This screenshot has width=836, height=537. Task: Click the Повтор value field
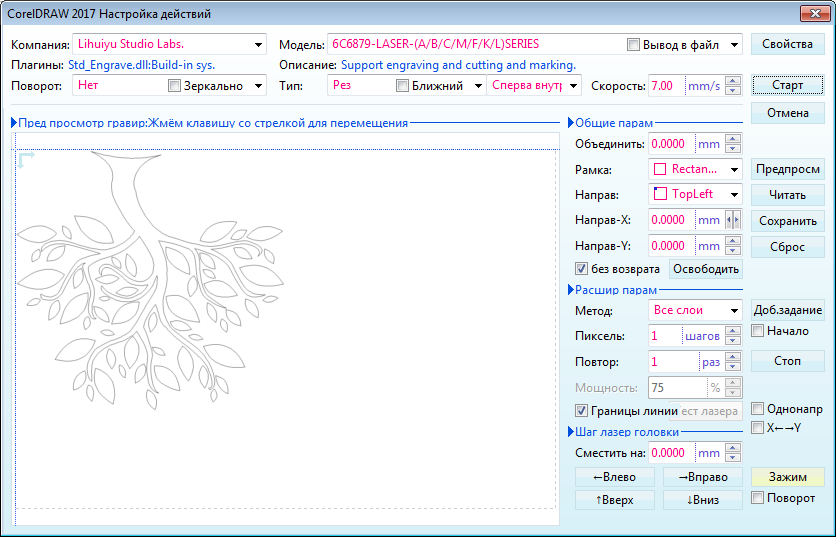(x=673, y=362)
